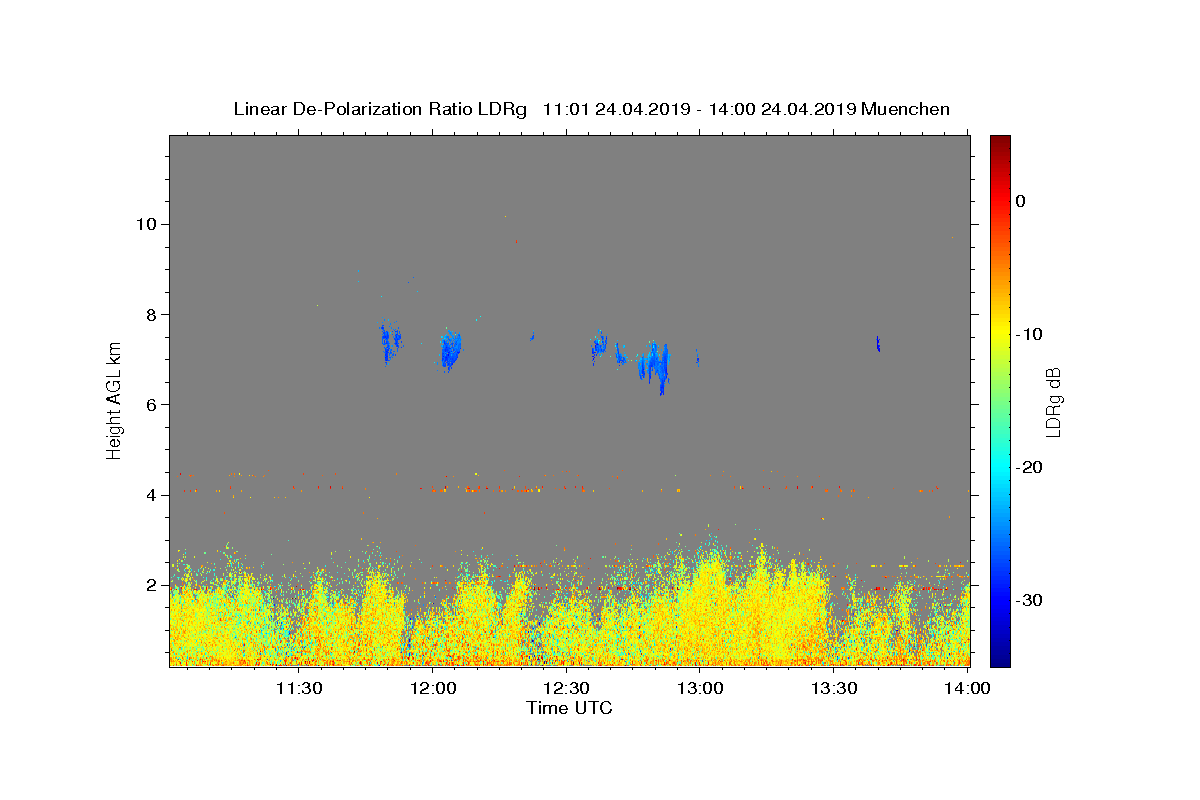Click the x-axis tick label '12:30'
This screenshot has width=1200, height=800.
[566, 688]
